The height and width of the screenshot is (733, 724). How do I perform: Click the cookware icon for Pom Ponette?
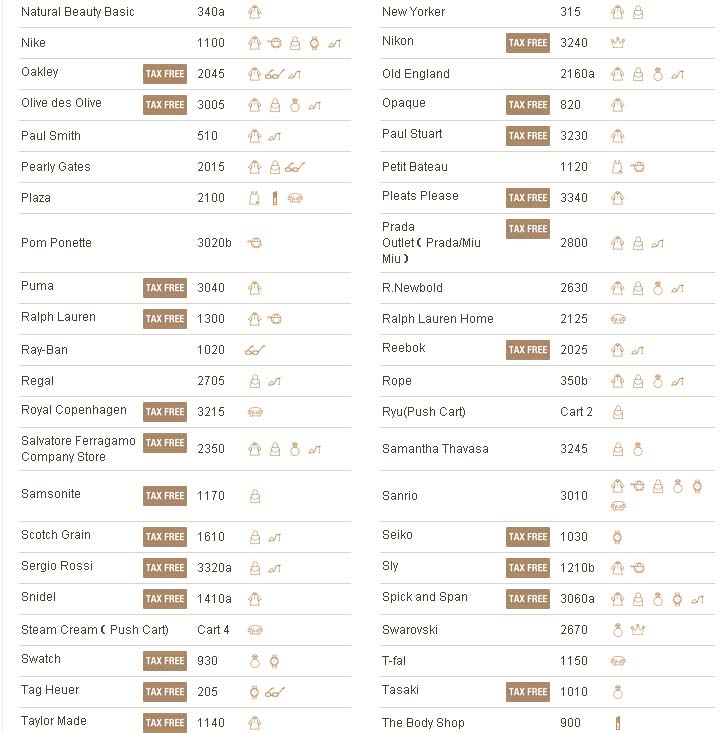click(x=255, y=243)
